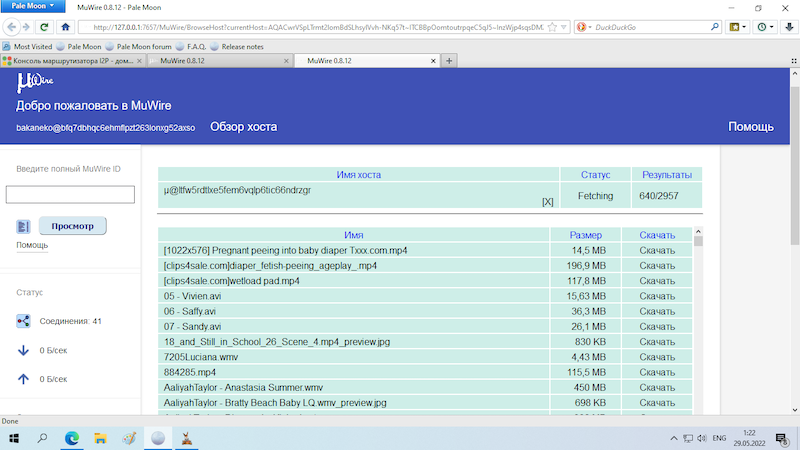
Task: Click the upload speed arrow icon
Action: click(24, 379)
